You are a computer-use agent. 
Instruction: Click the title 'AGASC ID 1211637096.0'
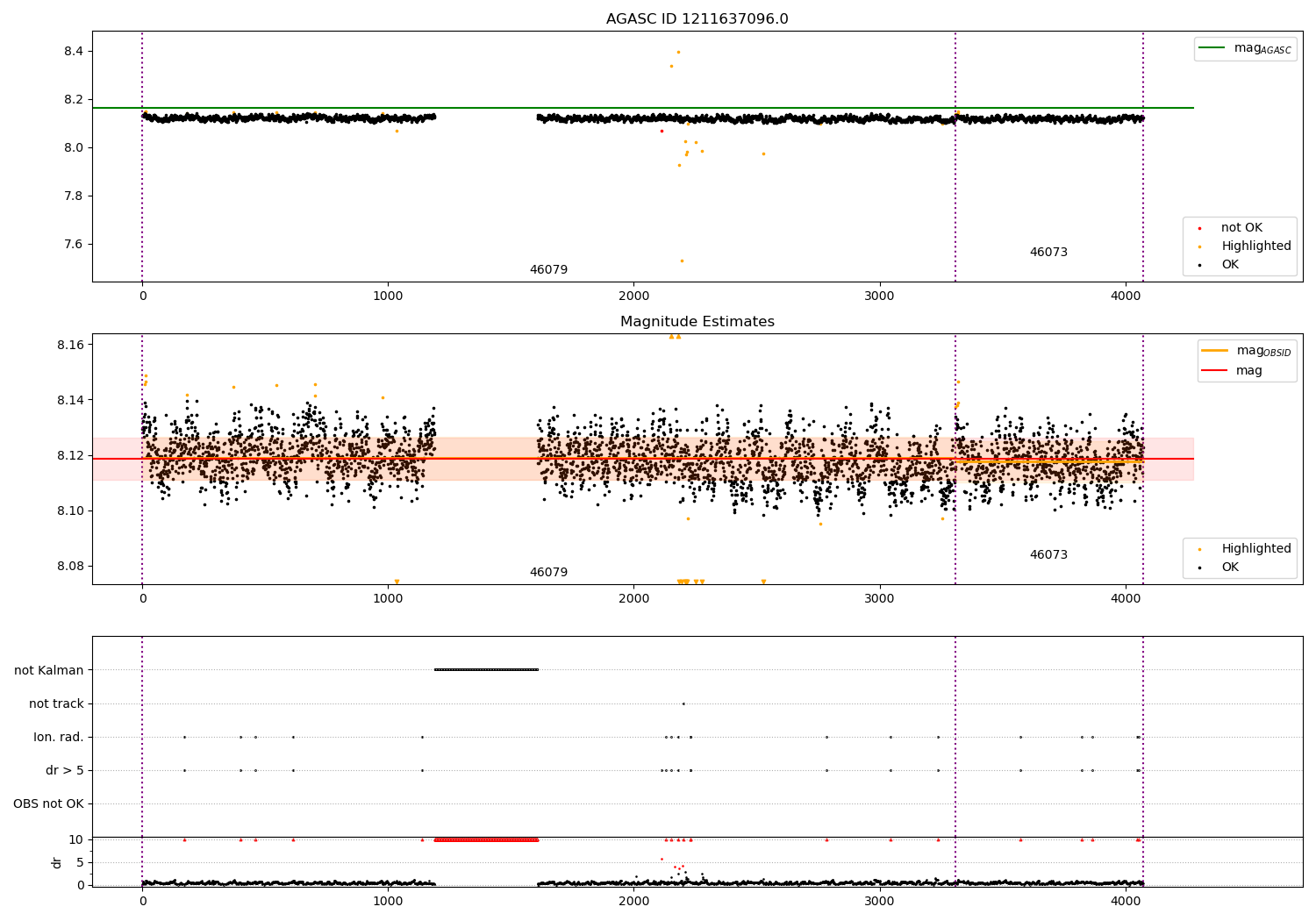697,19
